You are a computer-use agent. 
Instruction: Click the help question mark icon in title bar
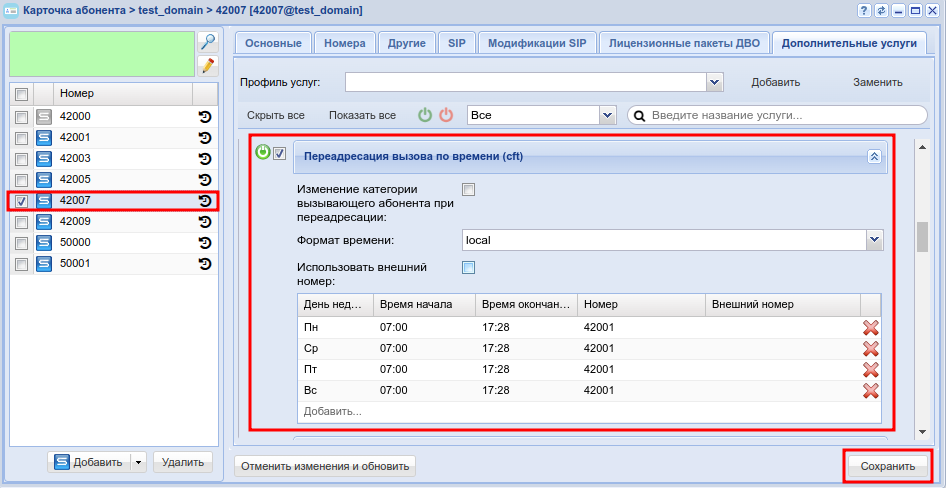click(865, 10)
